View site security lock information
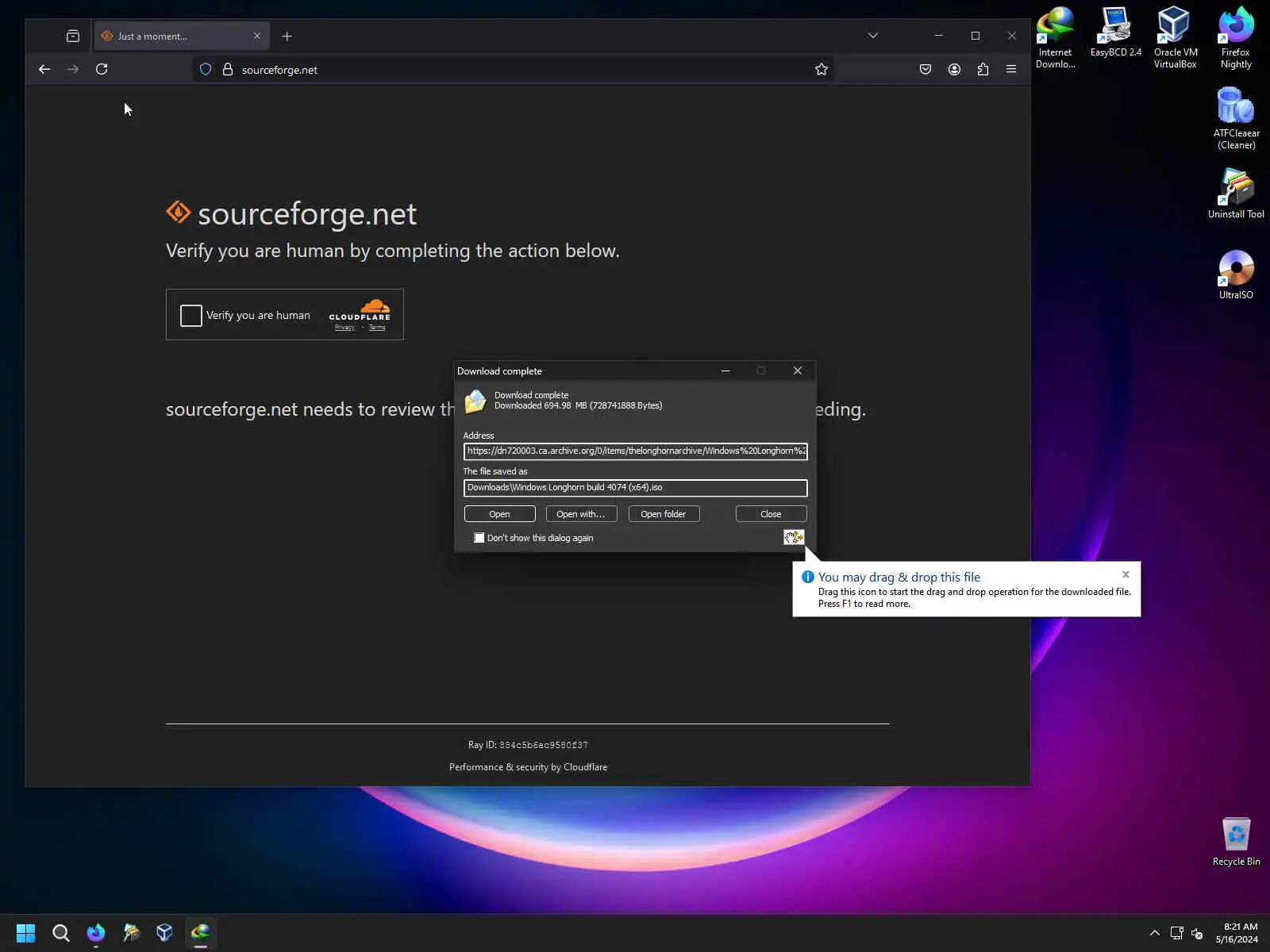The image size is (1270, 952). [x=228, y=70]
